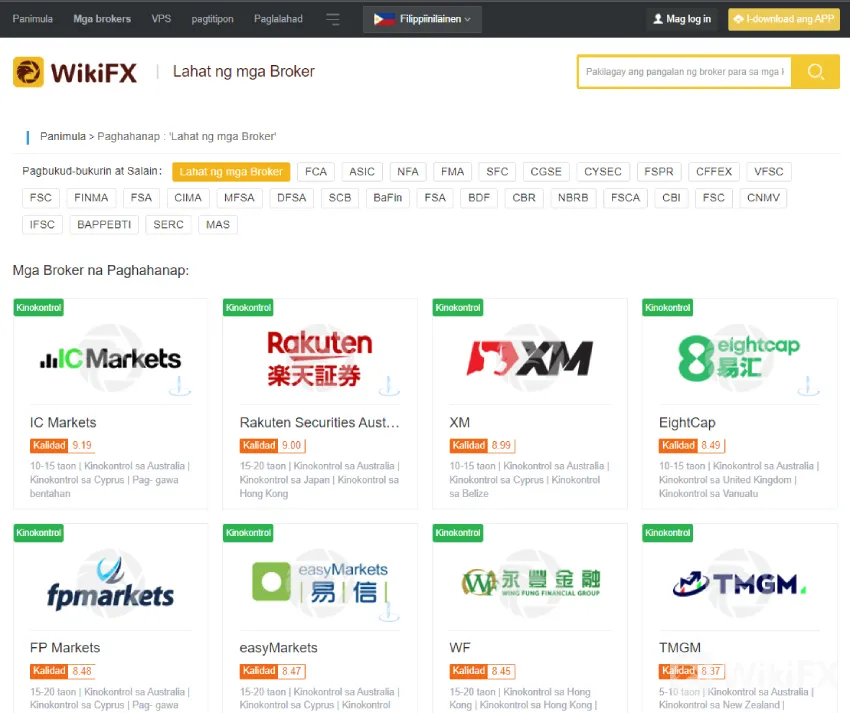Open the Wing Fung Financial Group logo
Screen dimensions: 850x713
(530, 583)
